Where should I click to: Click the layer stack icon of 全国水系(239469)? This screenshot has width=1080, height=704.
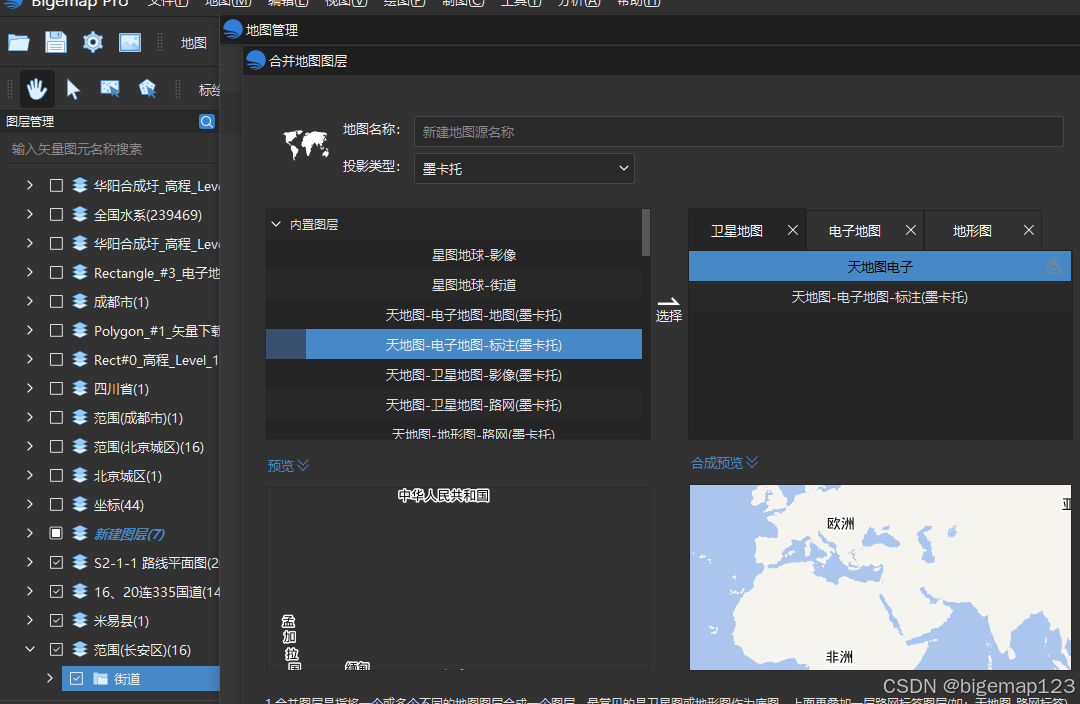pos(80,214)
